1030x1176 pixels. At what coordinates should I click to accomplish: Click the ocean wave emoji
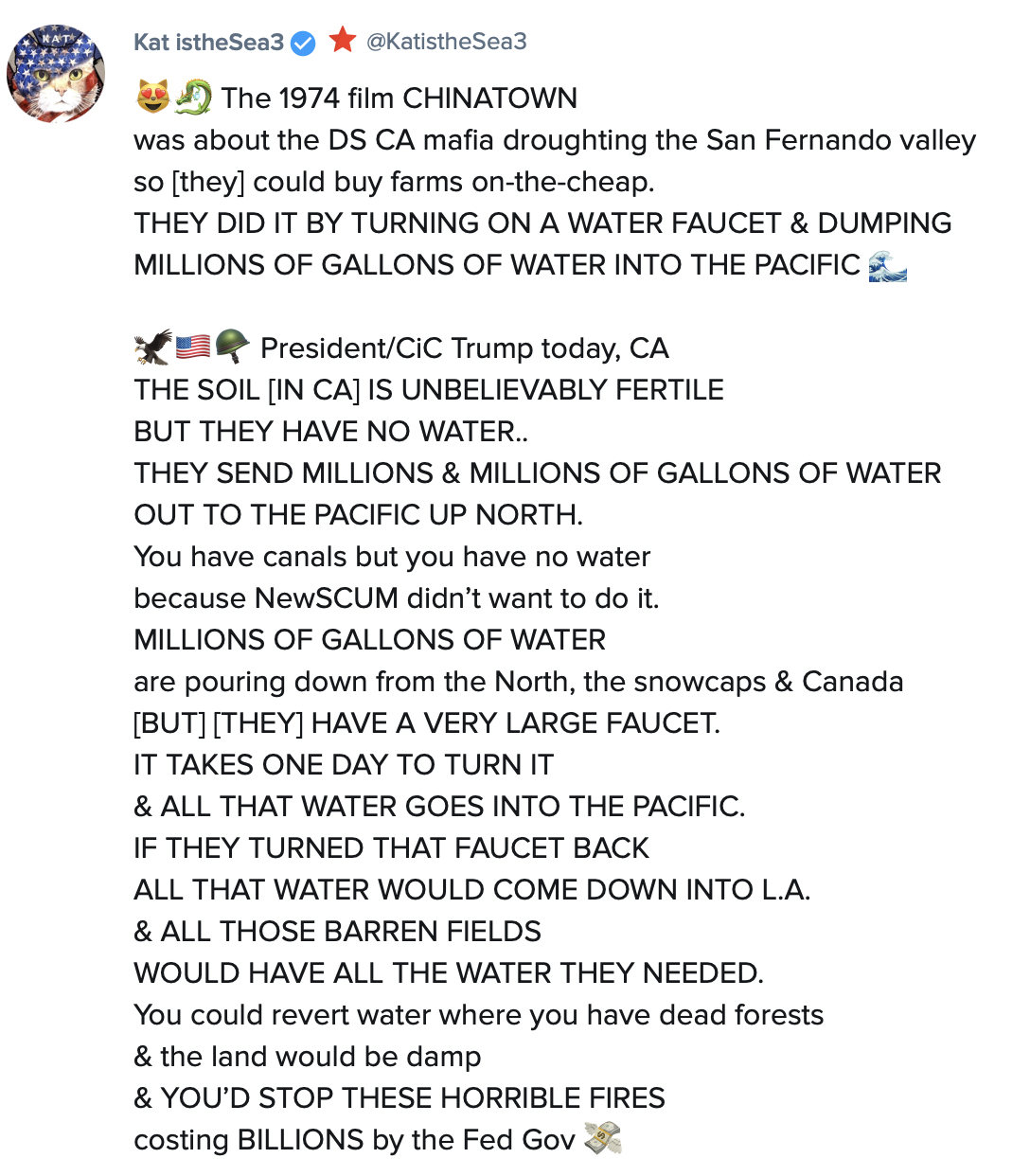coord(887,266)
